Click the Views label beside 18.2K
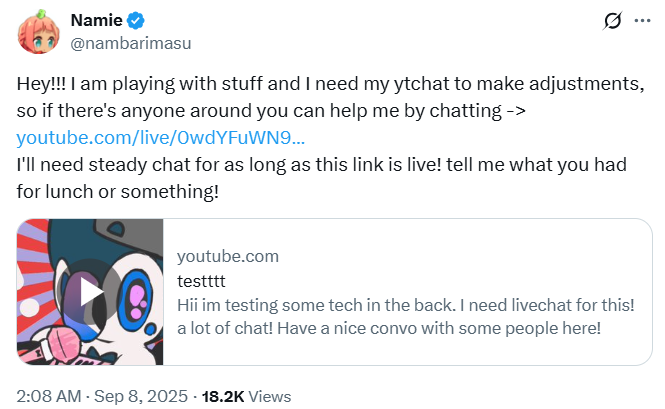Screen dimensions: 665x409 point(269,395)
